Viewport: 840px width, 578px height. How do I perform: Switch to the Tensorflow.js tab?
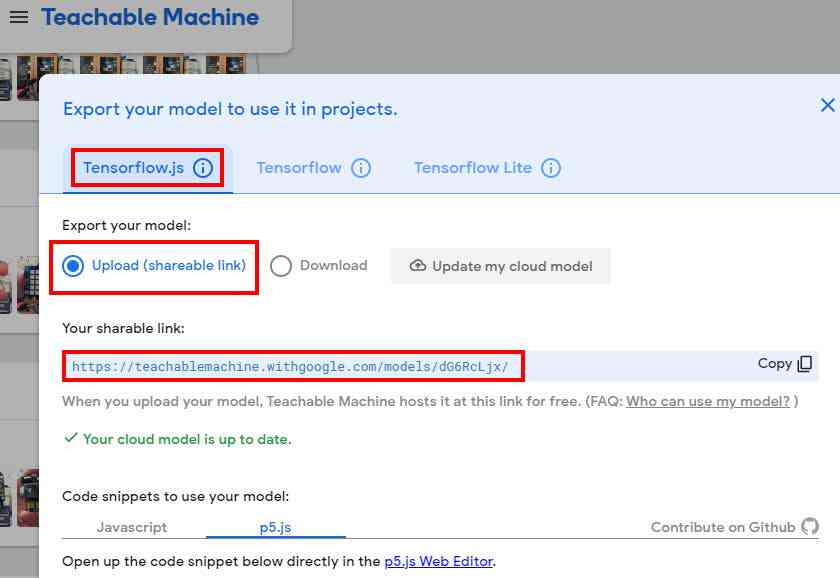click(x=147, y=168)
